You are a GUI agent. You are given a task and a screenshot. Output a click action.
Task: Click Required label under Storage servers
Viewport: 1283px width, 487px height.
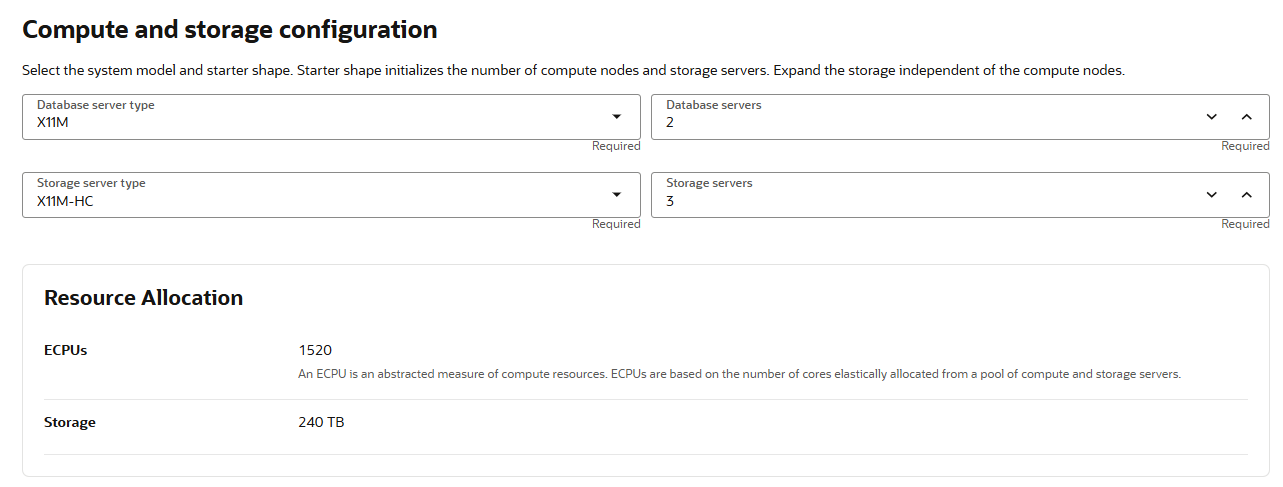[1245, 224]
